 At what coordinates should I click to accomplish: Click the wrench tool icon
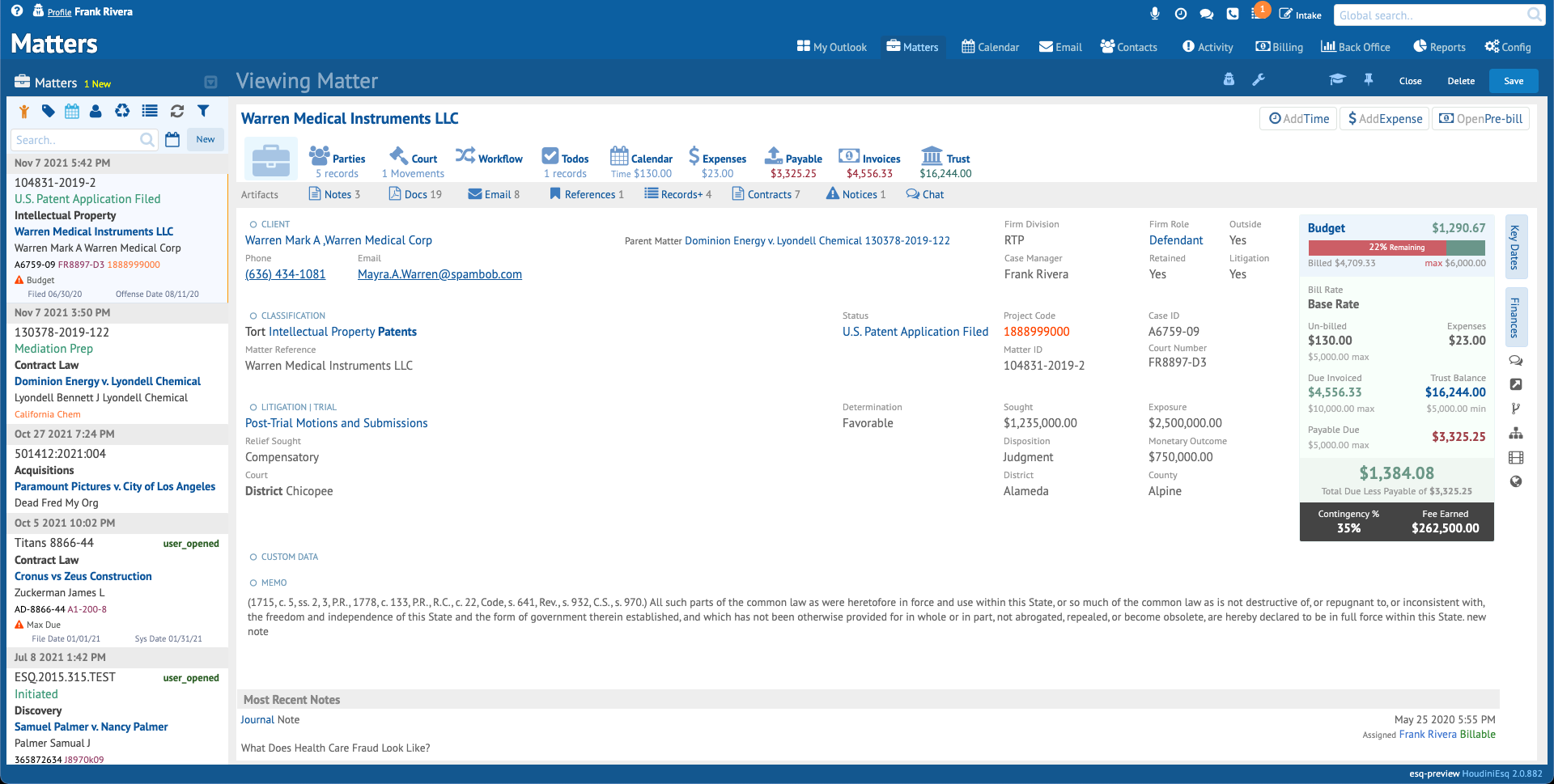pyautogui.click(x=1259, y=80)
